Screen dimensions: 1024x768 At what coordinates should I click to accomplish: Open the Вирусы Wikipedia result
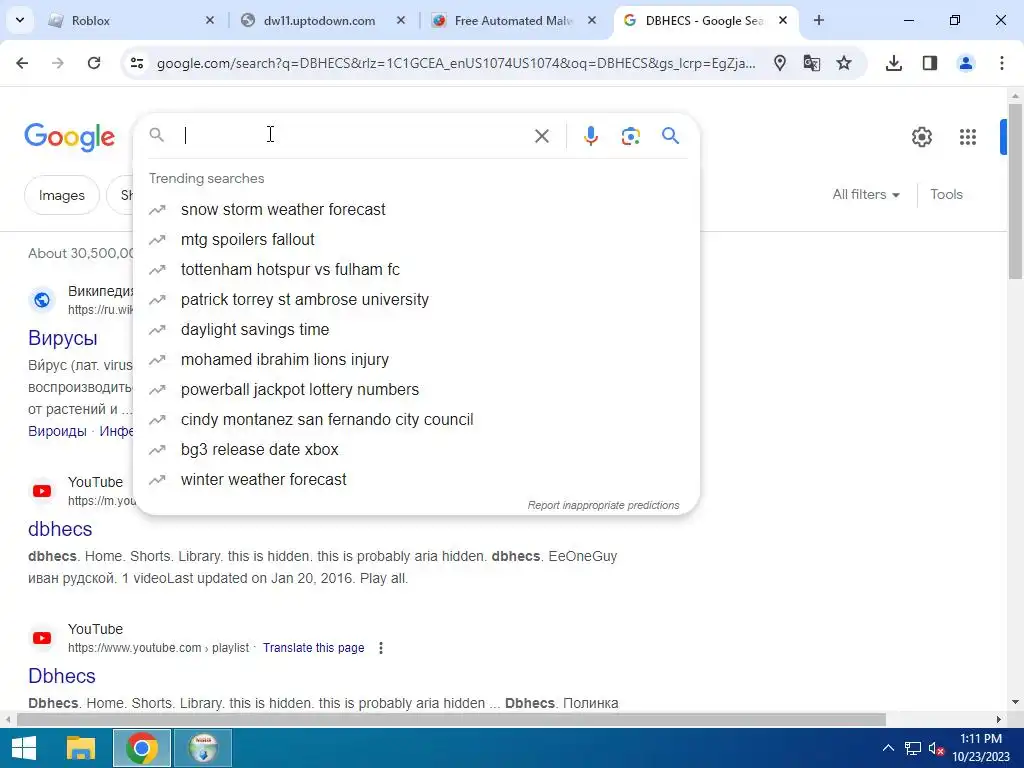(x=63, y=338)
